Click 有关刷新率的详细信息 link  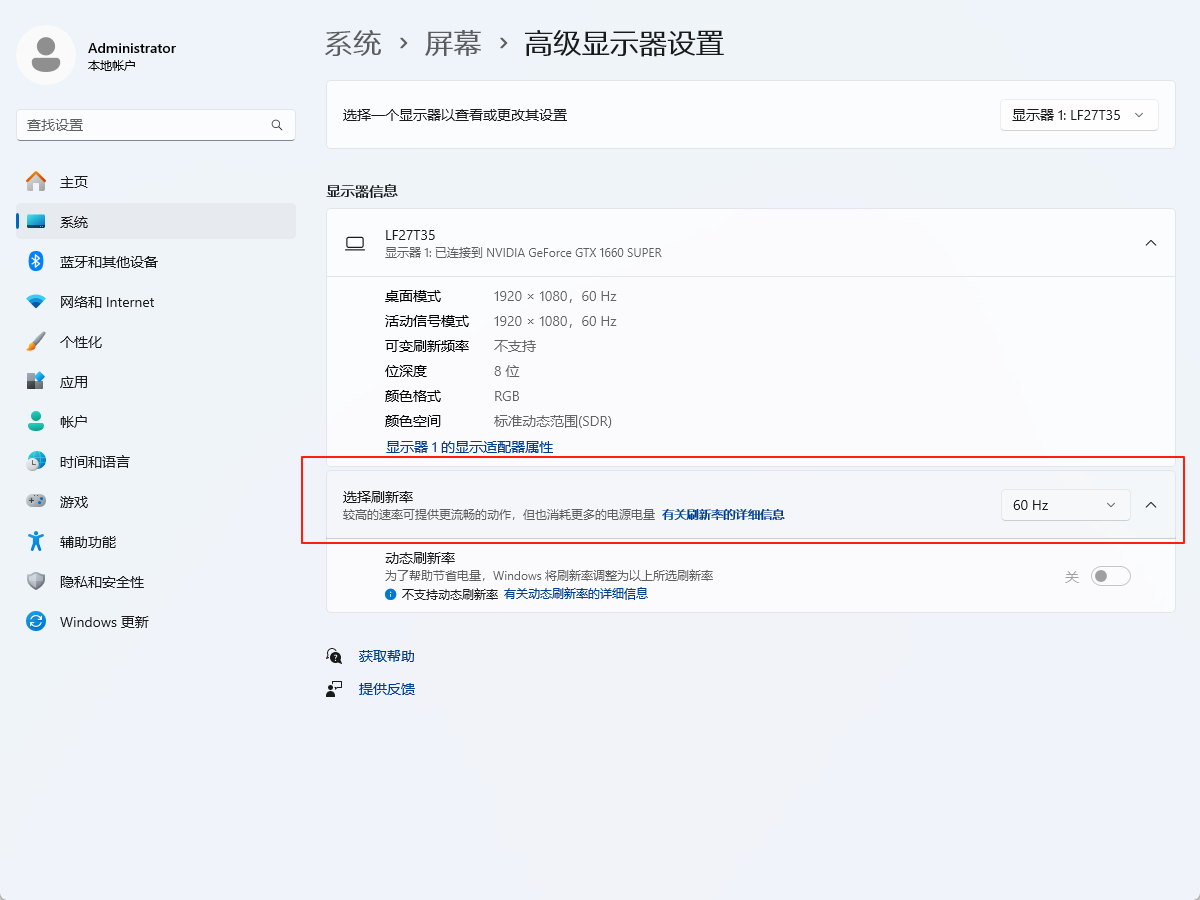tap(723, 514)
